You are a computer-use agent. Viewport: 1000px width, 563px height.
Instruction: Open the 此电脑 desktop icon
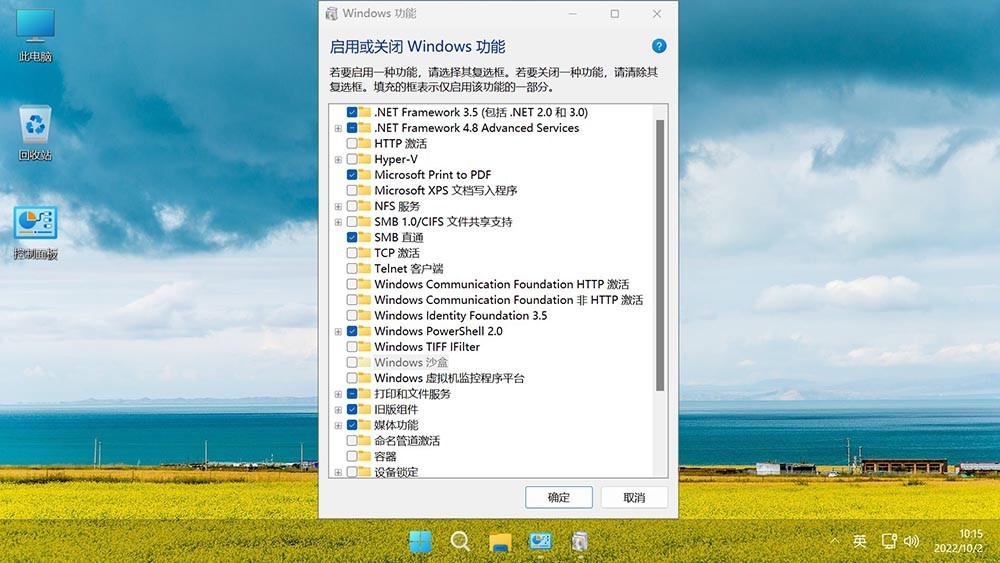click(35, 36)
